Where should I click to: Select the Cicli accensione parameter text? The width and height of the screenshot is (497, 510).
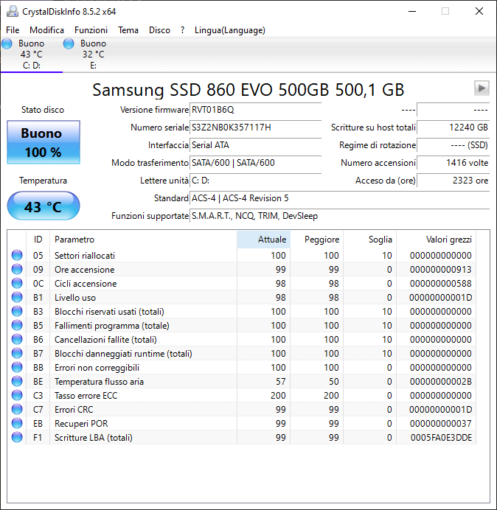85,284
